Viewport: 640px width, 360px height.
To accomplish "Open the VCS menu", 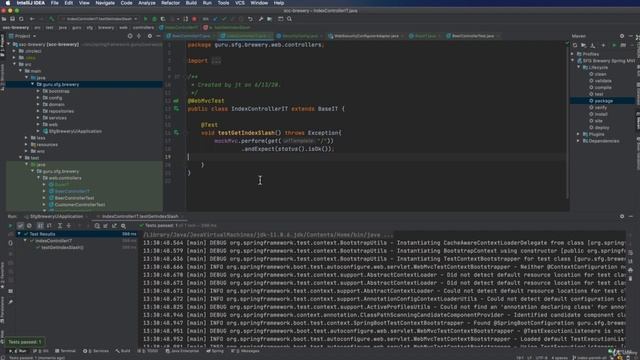I will [240, 3].
